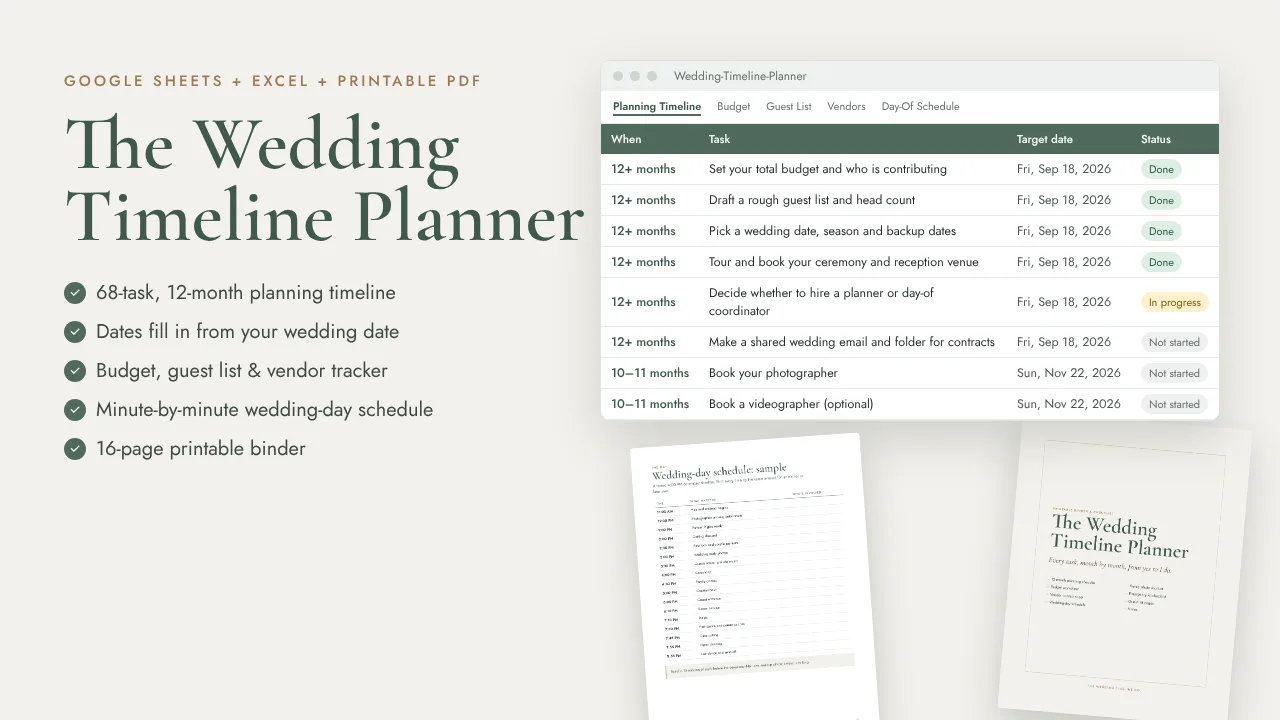This screenshot has height=720, width=1280.
Task: Click the "Google Sheets + Excel + Printable PDF" tagline
Action: (273, 81)
